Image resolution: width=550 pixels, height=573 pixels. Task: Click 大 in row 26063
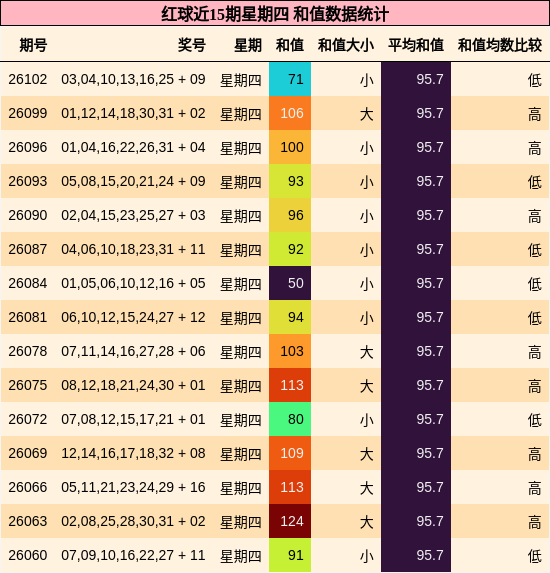point(367,522)
